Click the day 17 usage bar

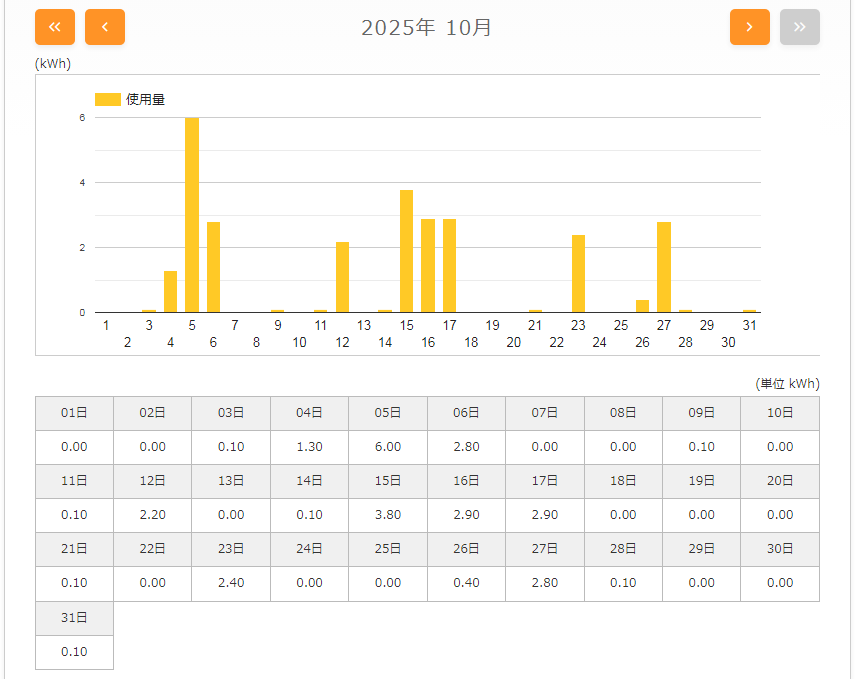[449, 266]
